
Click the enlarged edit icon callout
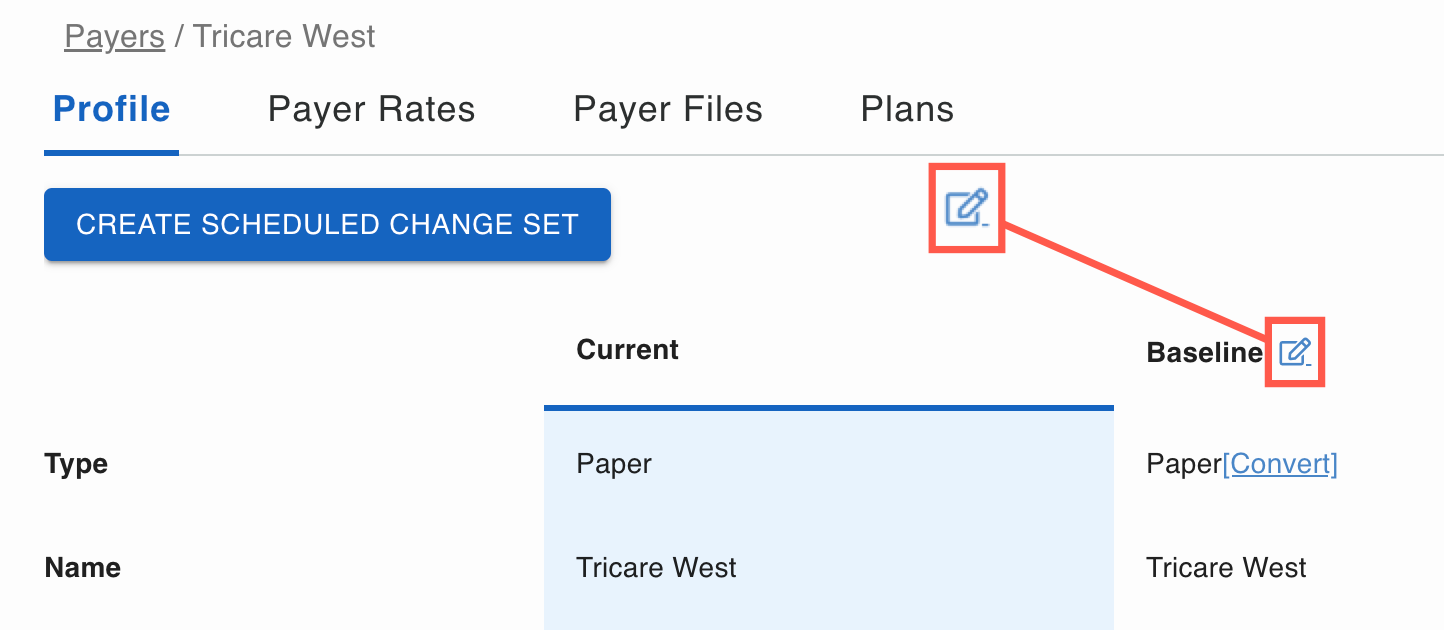(x=967, y=208)
